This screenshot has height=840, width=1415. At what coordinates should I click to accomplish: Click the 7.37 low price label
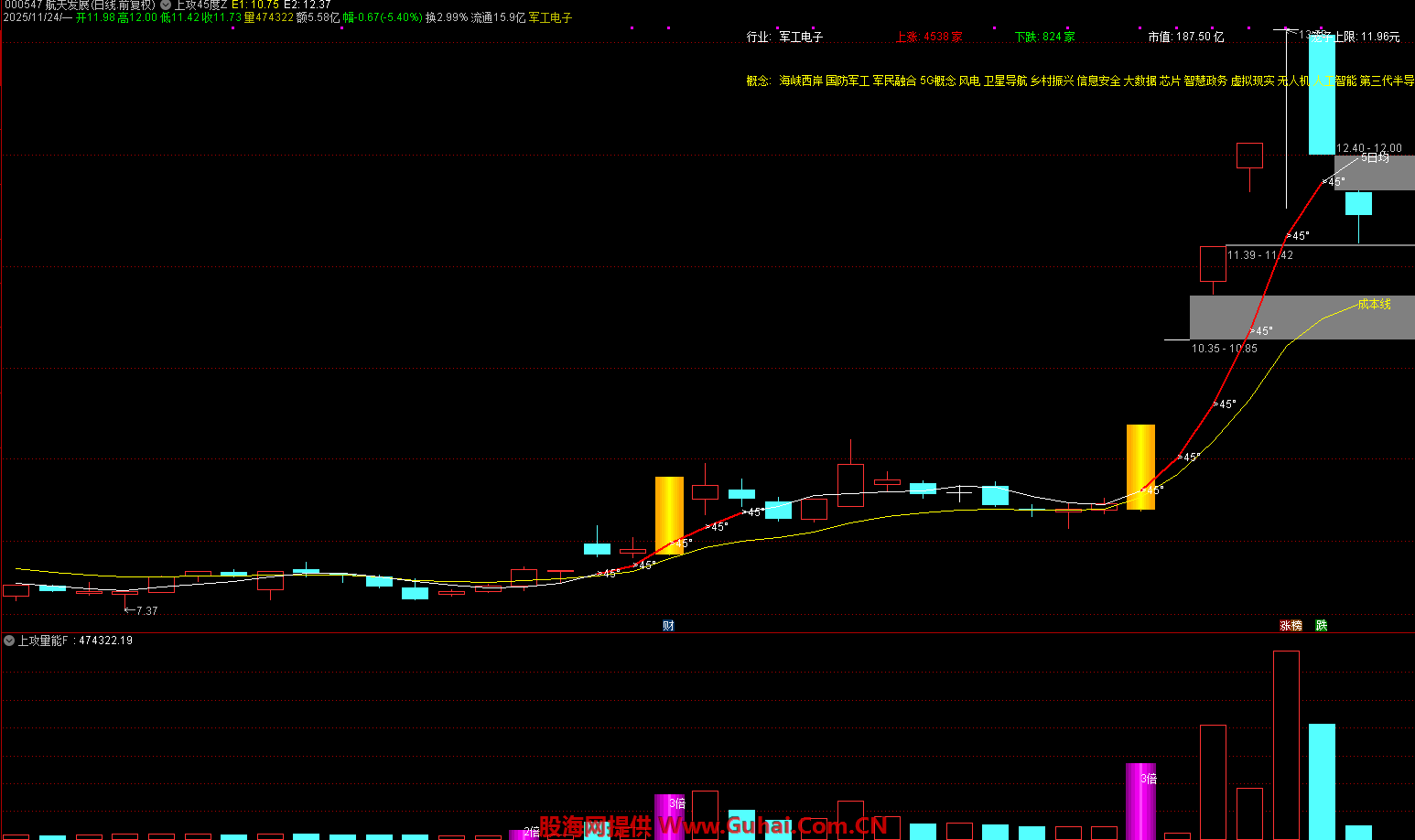coord(146,611)
